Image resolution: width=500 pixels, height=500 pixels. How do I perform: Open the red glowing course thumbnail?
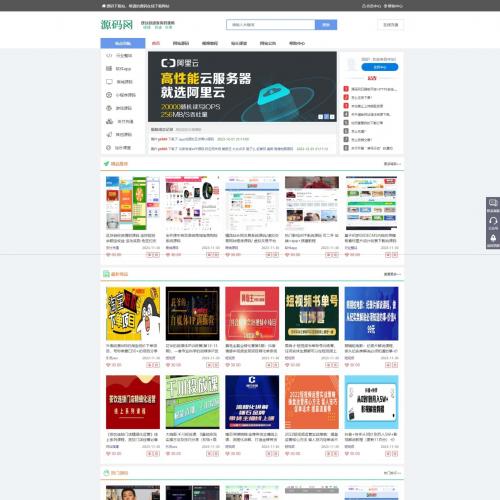coord(252,313)
